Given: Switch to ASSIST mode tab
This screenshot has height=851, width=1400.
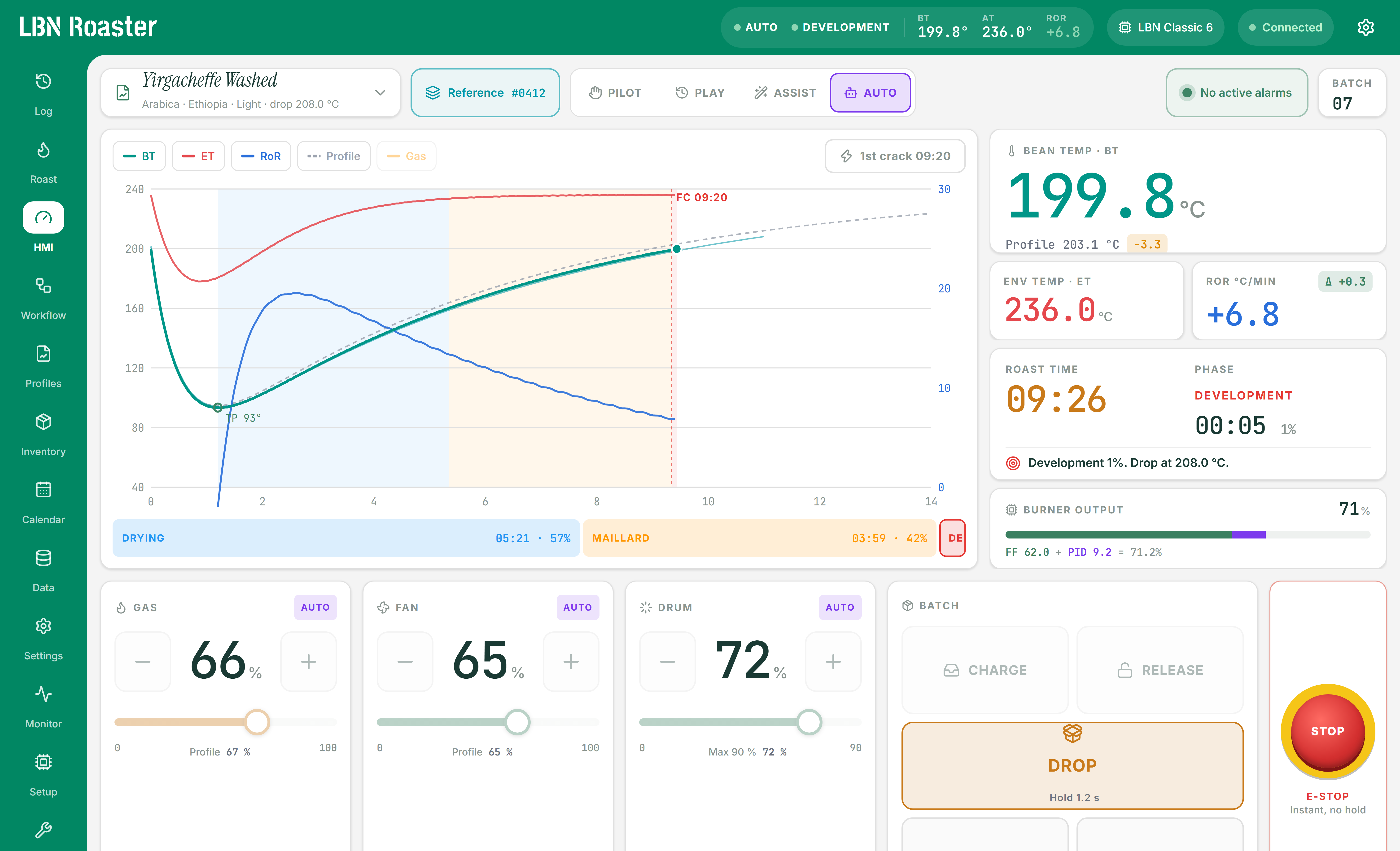Looking at the screenshot, I should pos(785,93).
